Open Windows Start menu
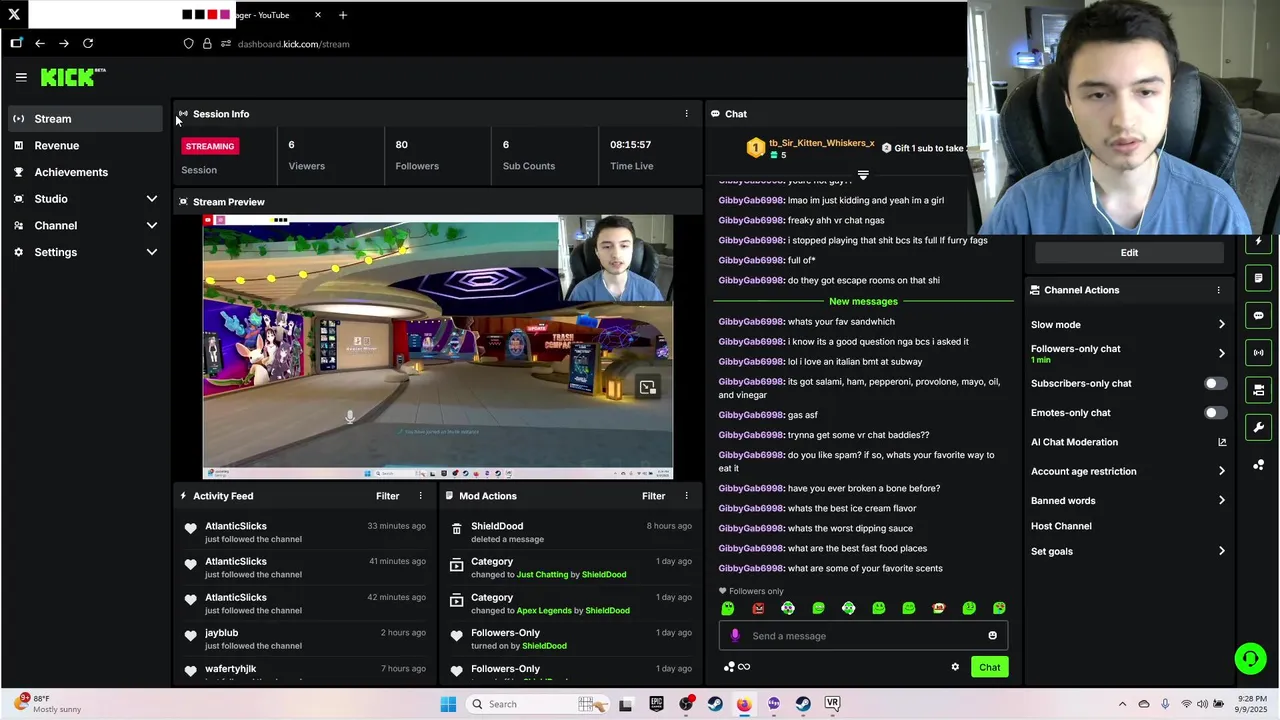1280x720 pixels. coord(448,704)
